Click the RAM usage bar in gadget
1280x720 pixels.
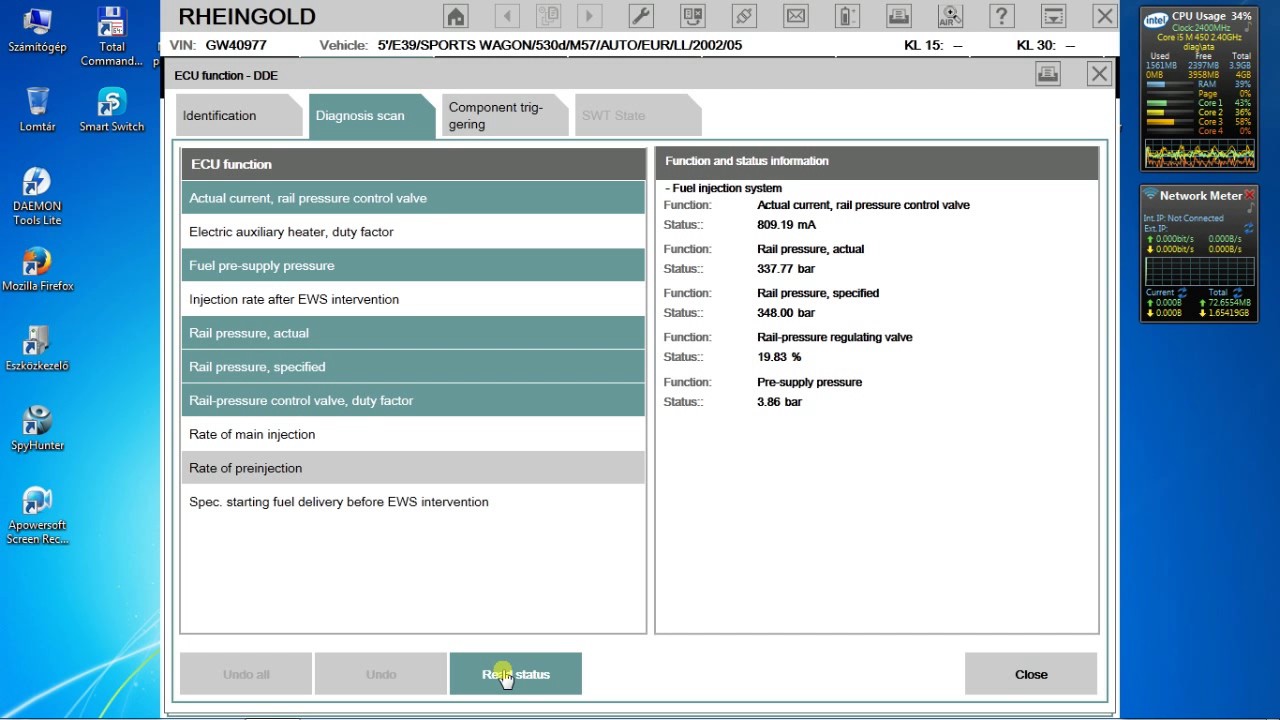click(1169, 84)
